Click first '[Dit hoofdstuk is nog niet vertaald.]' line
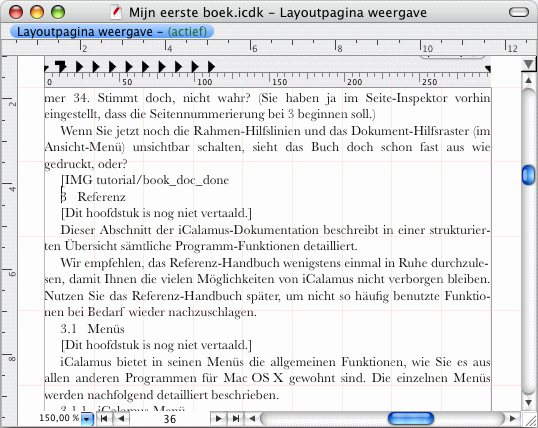 pyautogui.click(x=156, y=213)
